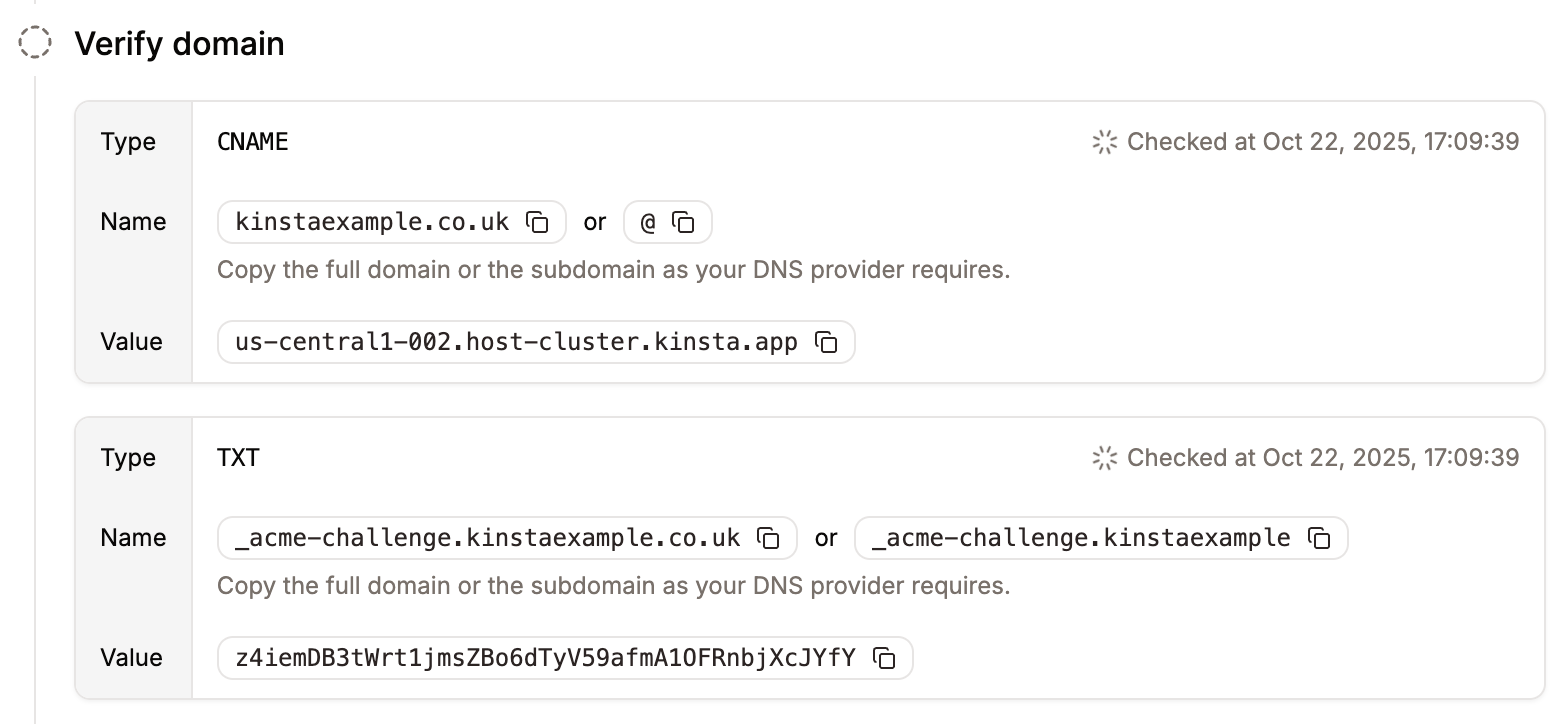Copy the full _acme-challenge.kinstaexample.co.uk name
This screenshot has height=724, width=1566.
click(x=769, y=538)
